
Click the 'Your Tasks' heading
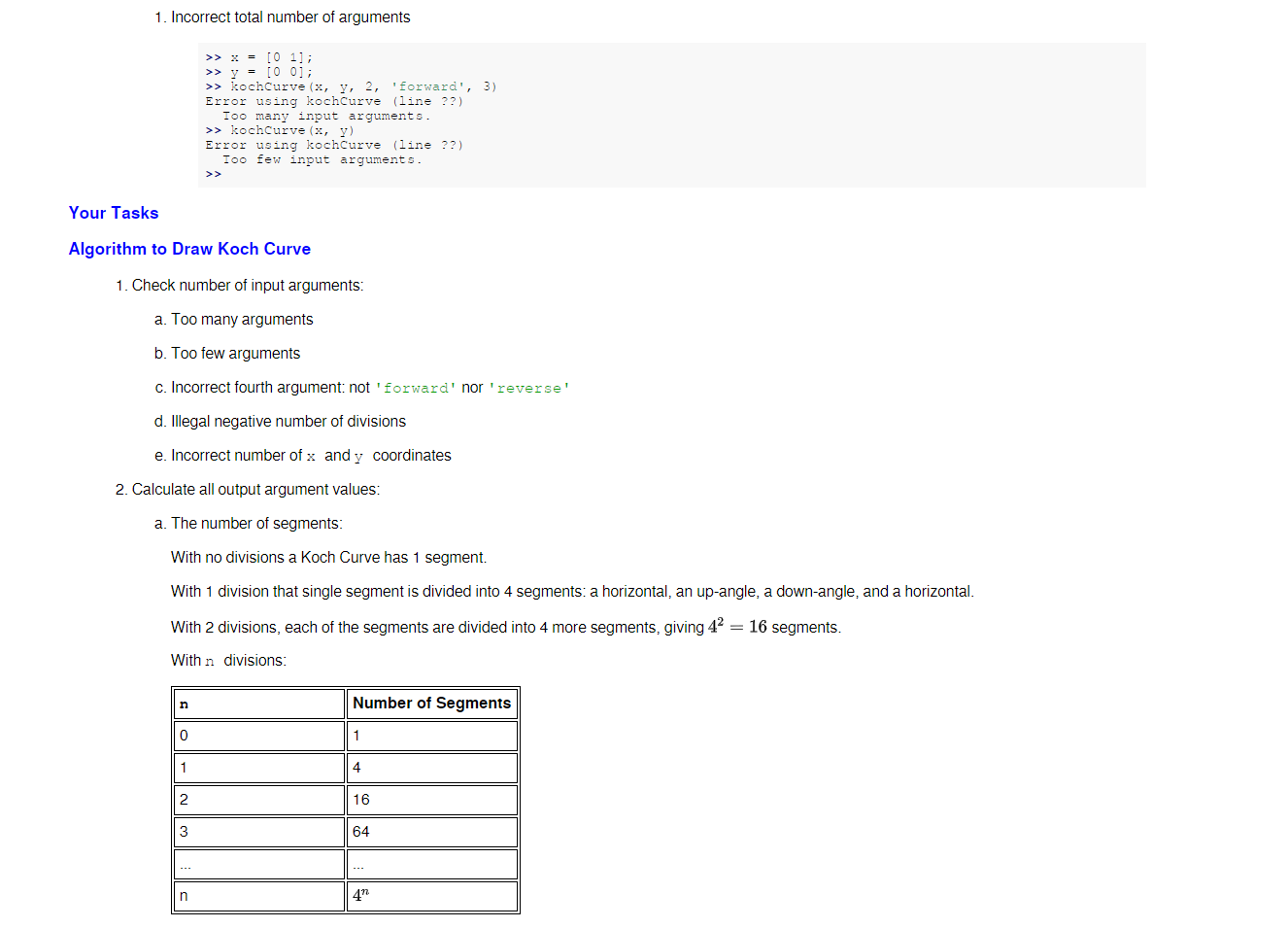pyautogui.click(x=114, y=213)
